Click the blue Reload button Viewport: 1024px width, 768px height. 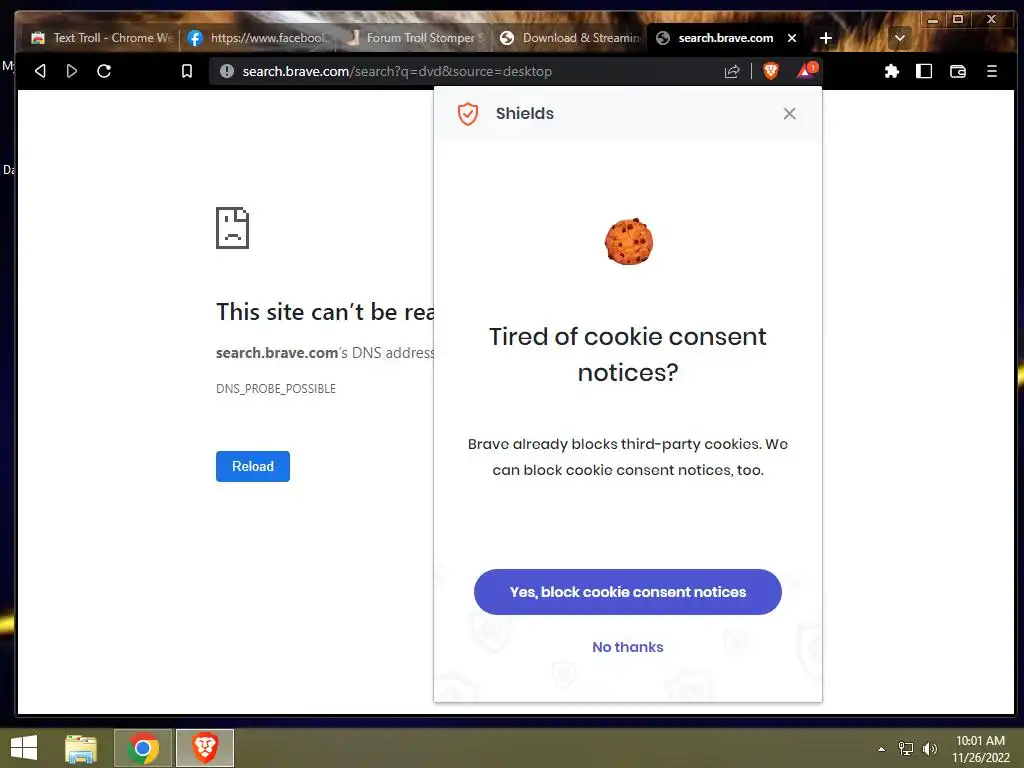point(253,466)
